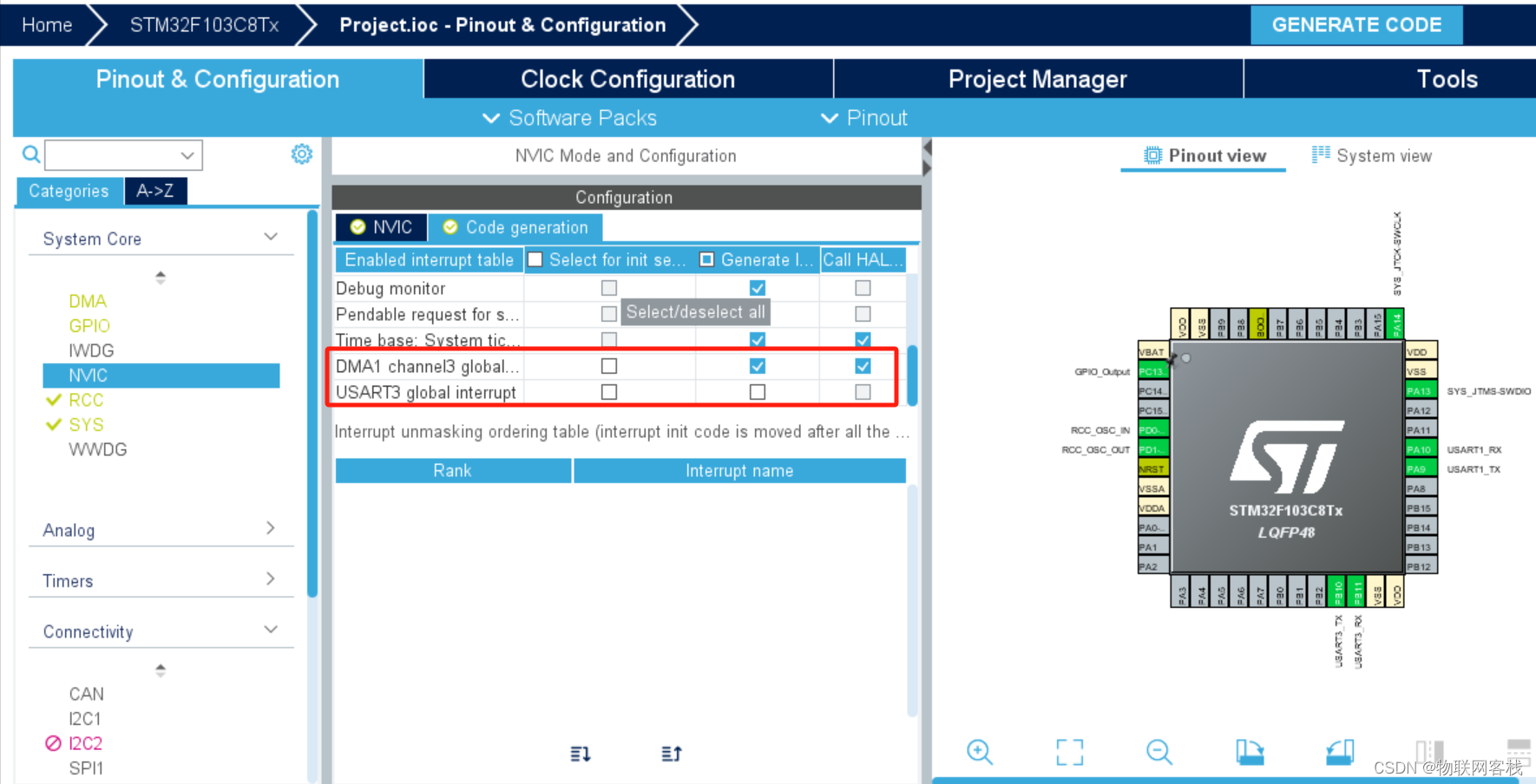Image resolution: width=1536 pixels, height=784 pixels.
Task: Click the sort descending rank icon
Action: tap(581, 754)
